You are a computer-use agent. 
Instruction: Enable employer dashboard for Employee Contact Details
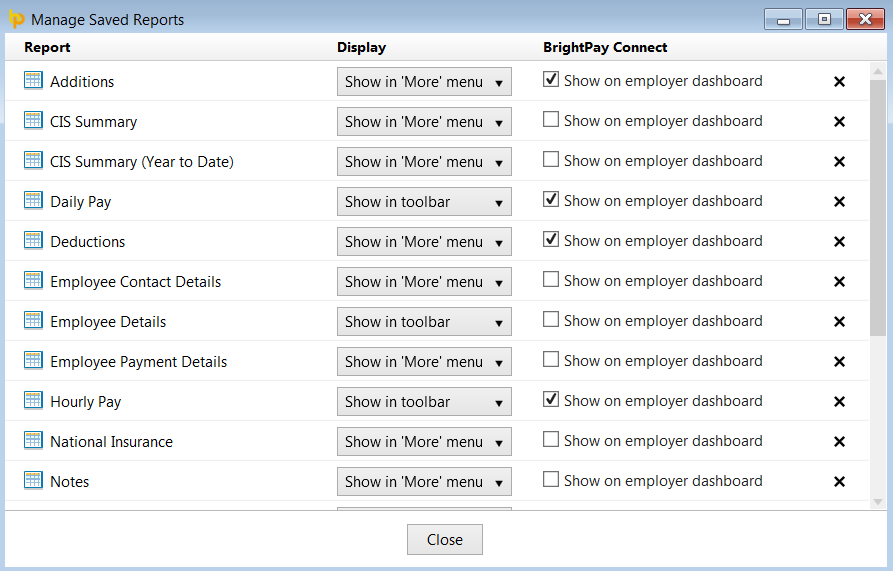[x=551, y=279]
